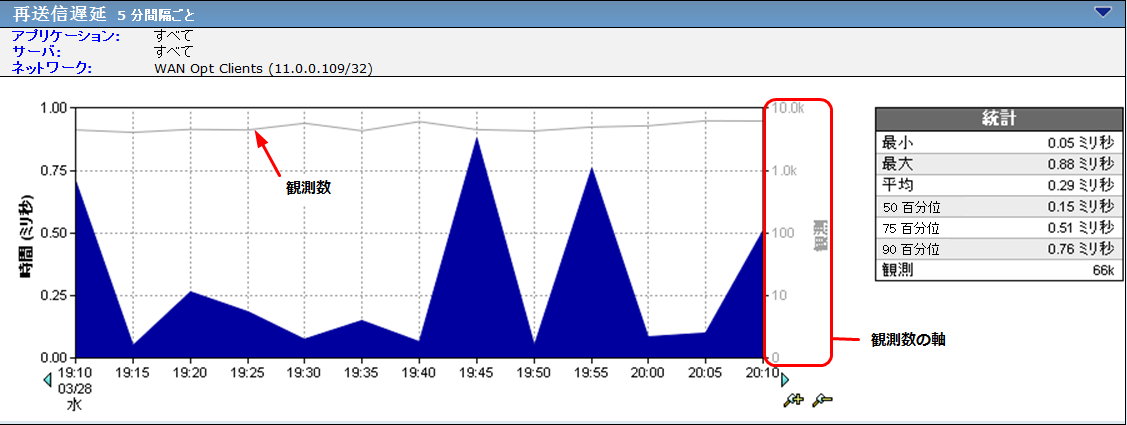Open the ネットワーク filter link

(52, 68)
